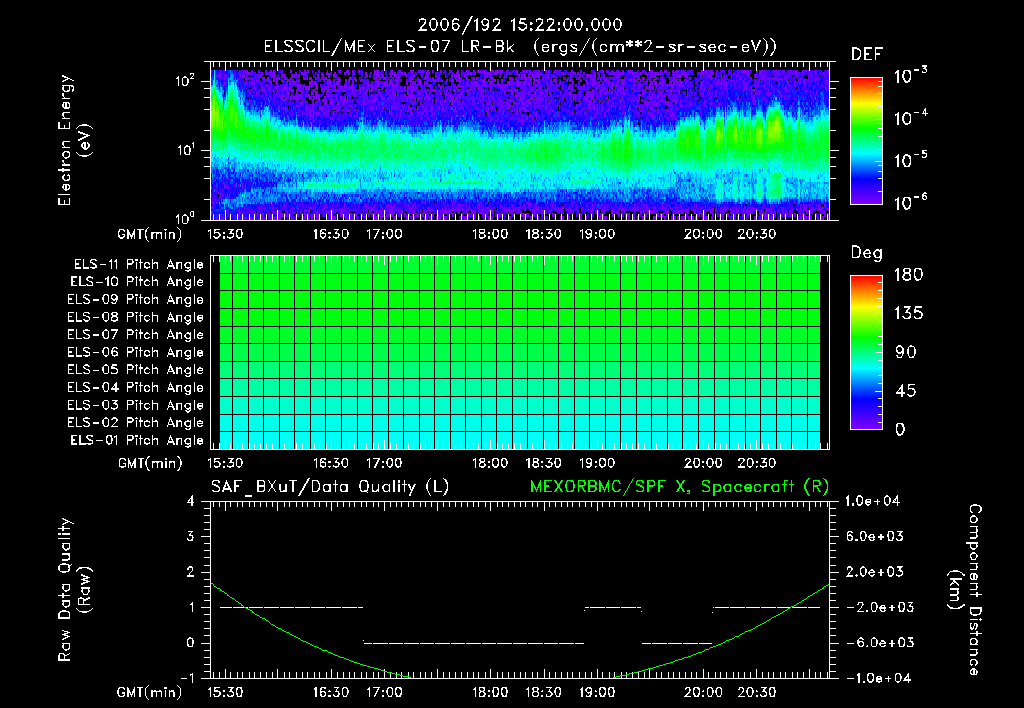This screenshot has width=1024, height=708.
Task: Click the SAF_BXuT/Data Quality (L) legend
Action: click(330, 487)
